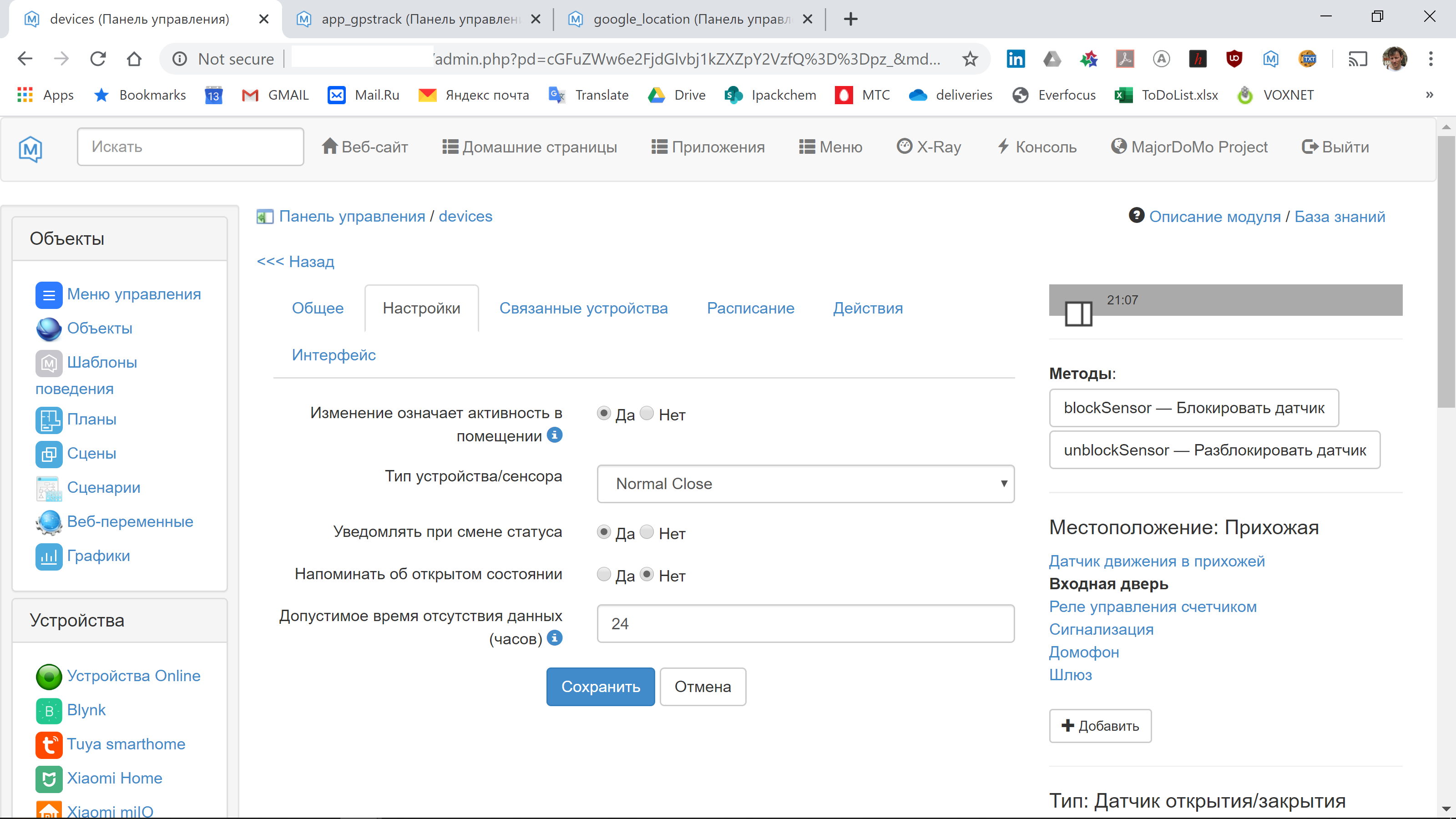Select Нет for Изменение означает активность

point(647,413)
